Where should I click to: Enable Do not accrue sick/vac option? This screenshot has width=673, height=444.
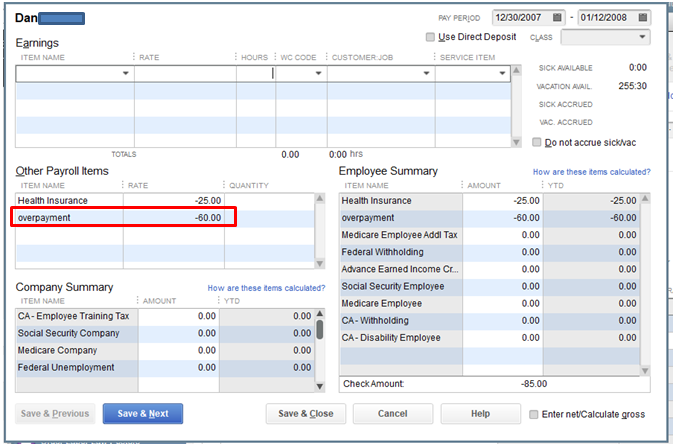(537, 142)
